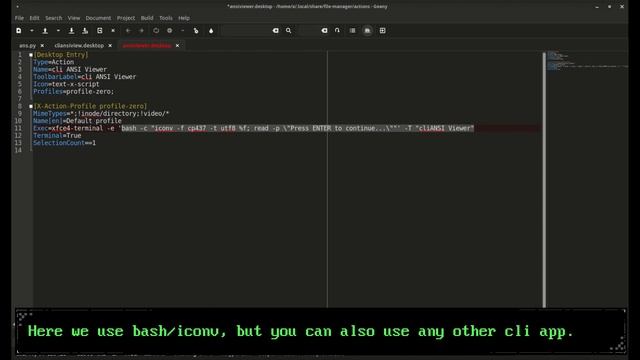Clear the toolbar search field
This screenshot has width=640, height=360.
coord(276,31)
